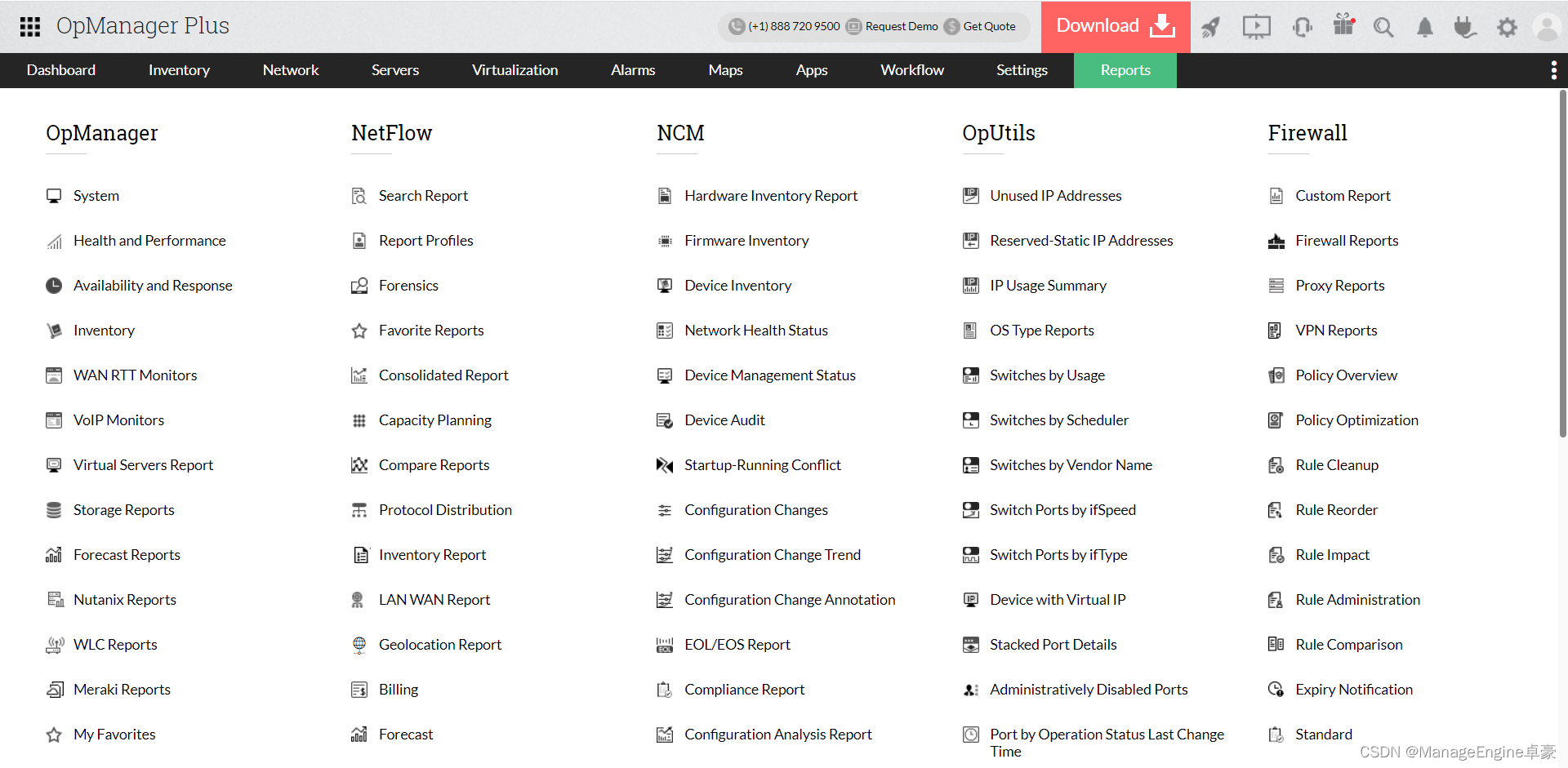Click the WLC Reports wireless icon
This screenshot has width=1568, height=768.
point(54,645)
